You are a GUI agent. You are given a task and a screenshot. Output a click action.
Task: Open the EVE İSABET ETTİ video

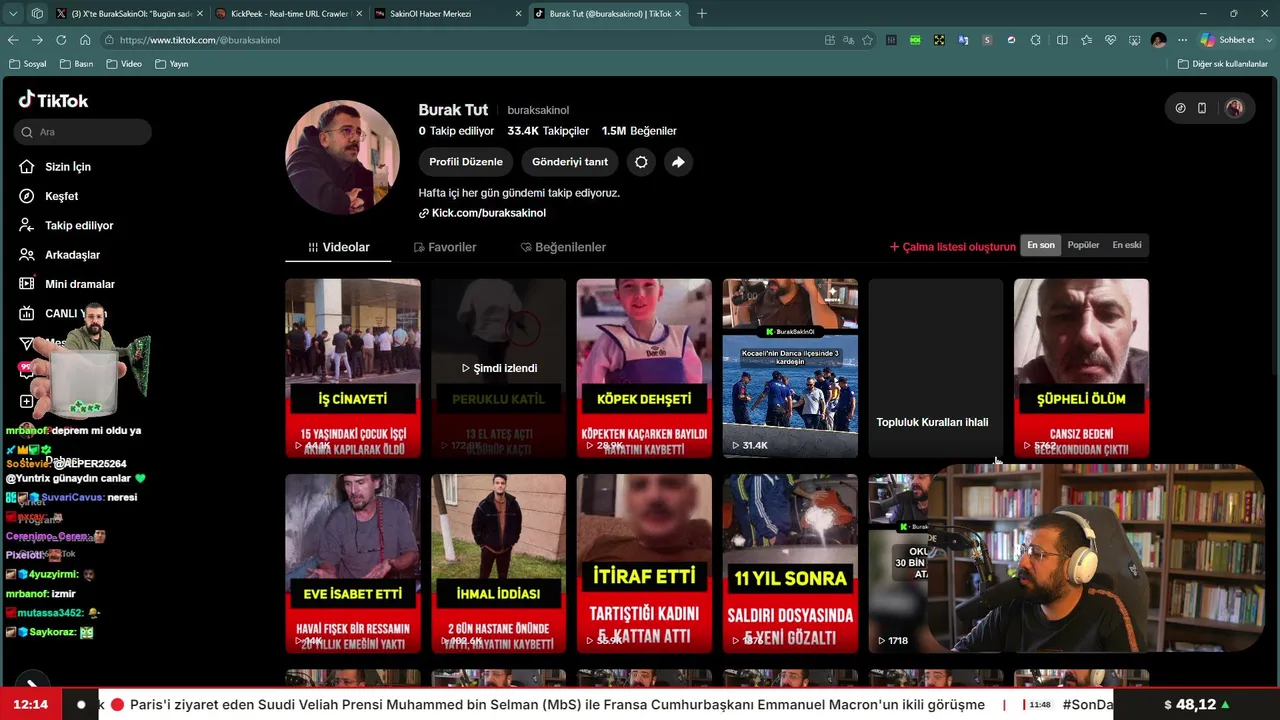(353, 564)
